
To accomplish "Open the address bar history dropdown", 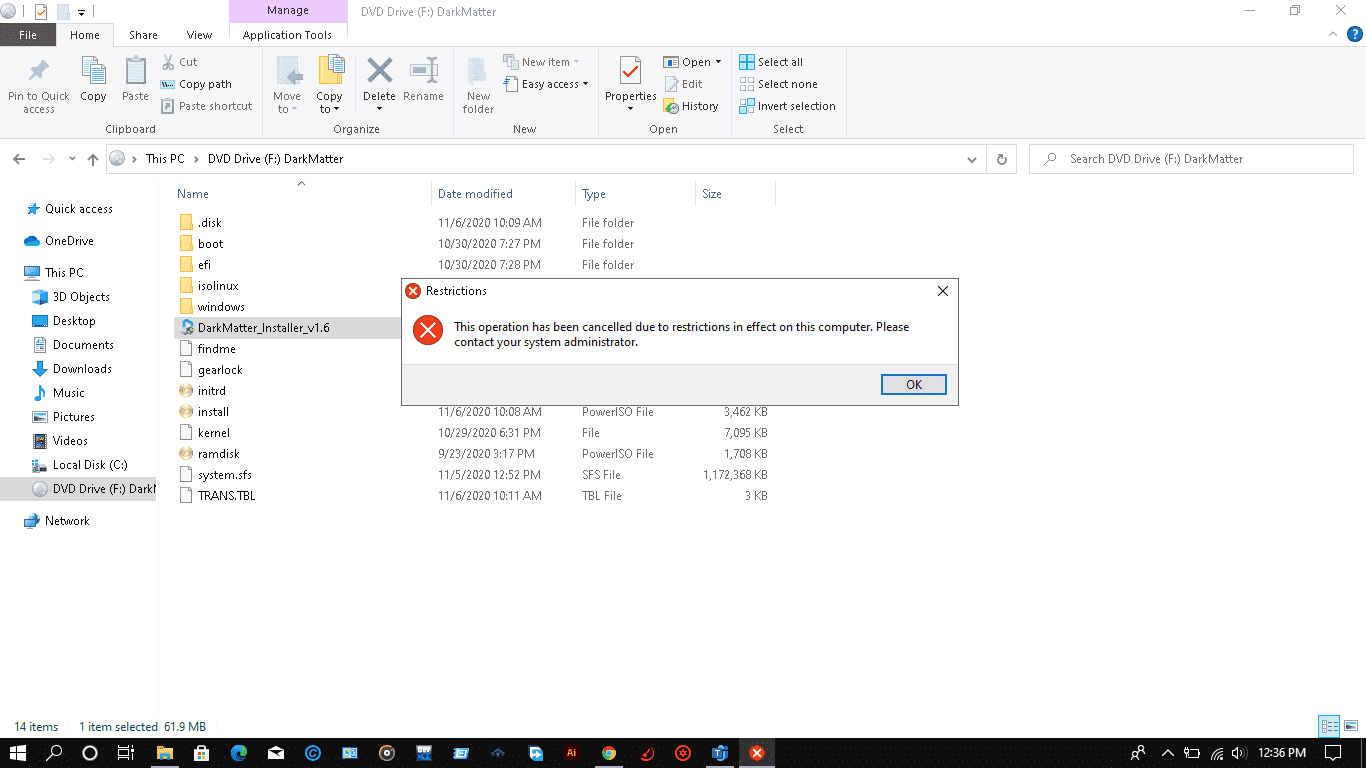I will tap(971, 158).
